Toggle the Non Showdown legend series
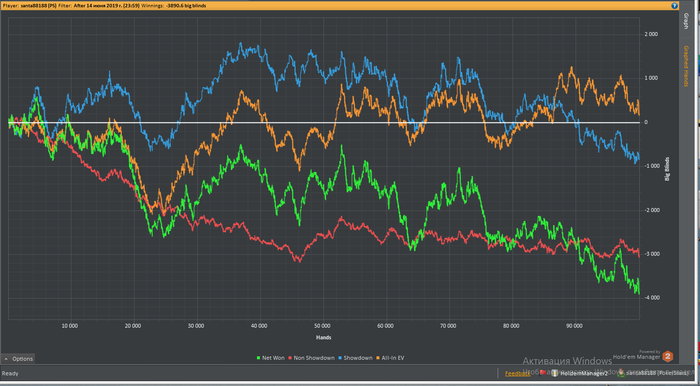The image size is (700, 386). [311, 358]
